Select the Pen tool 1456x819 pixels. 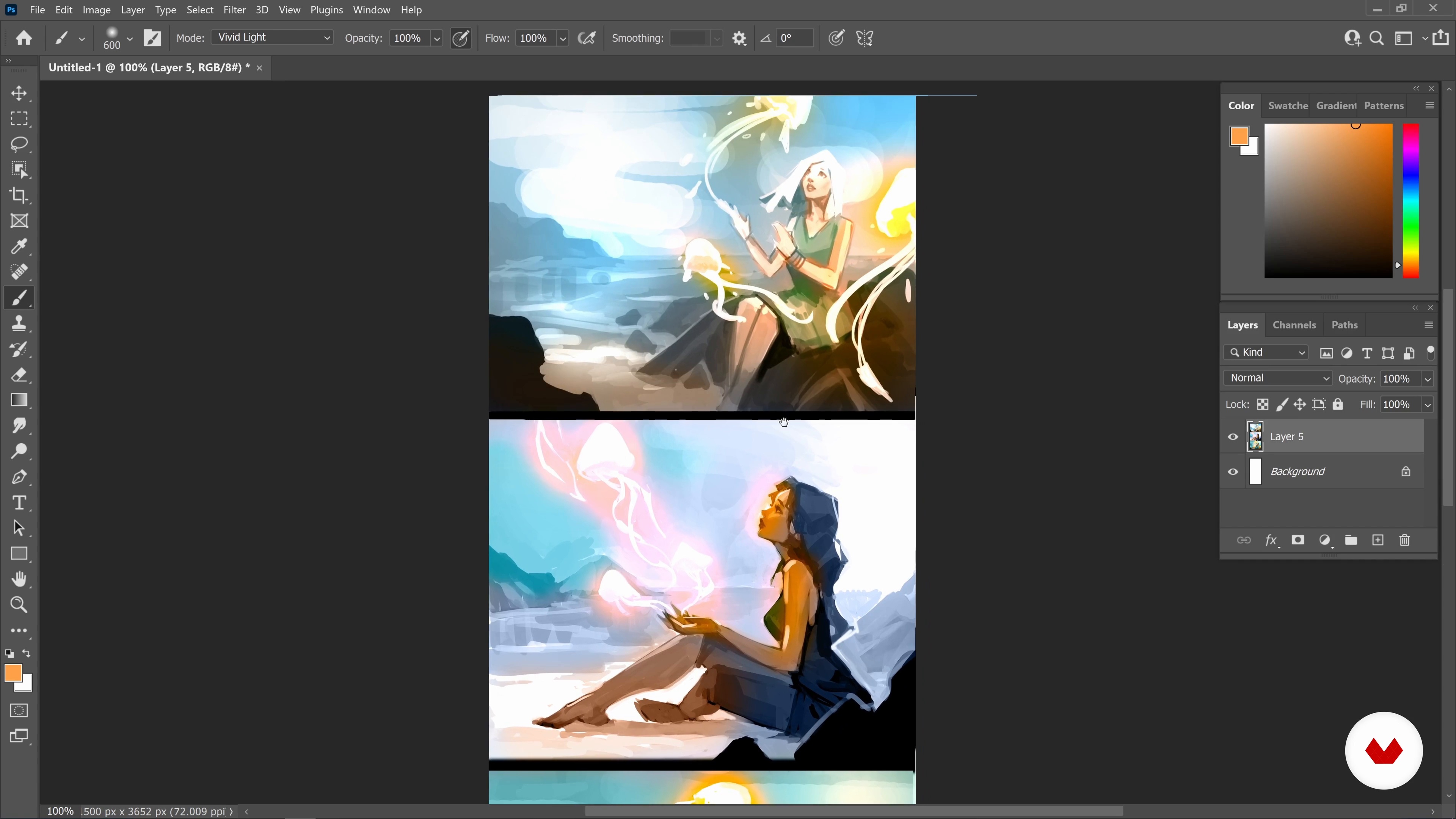[19, 477]
